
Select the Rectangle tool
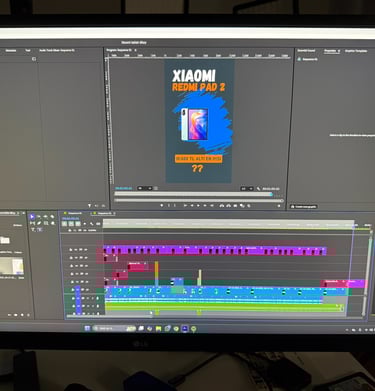(x=46, y=223)
